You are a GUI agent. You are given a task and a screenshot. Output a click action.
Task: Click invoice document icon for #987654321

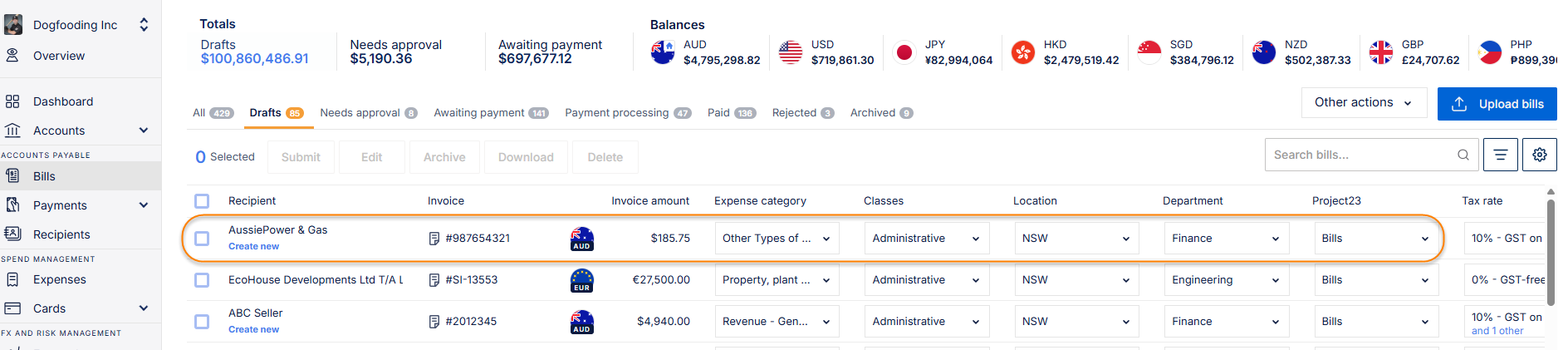(434, 239)
